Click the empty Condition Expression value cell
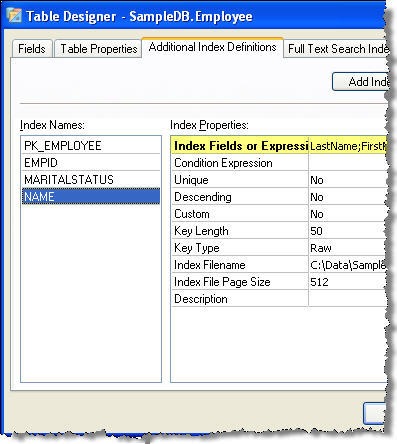 (x=348, y=163)
